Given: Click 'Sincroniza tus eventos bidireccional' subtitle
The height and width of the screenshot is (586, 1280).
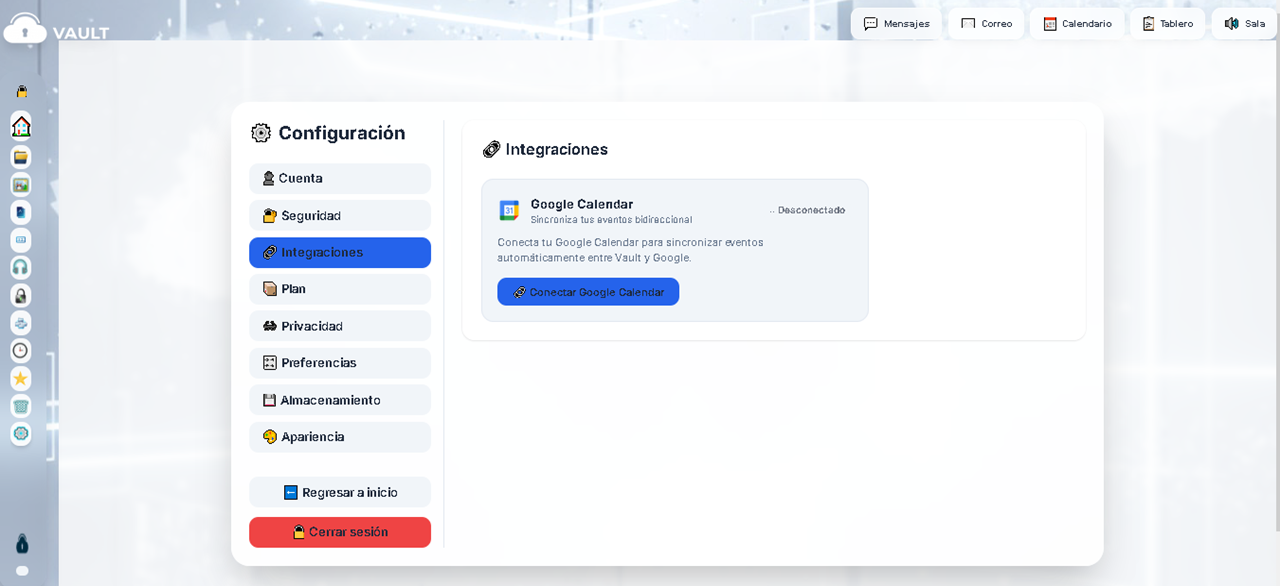Looking at the screenshot, I should pyautogui.click(x=611, y=219).
